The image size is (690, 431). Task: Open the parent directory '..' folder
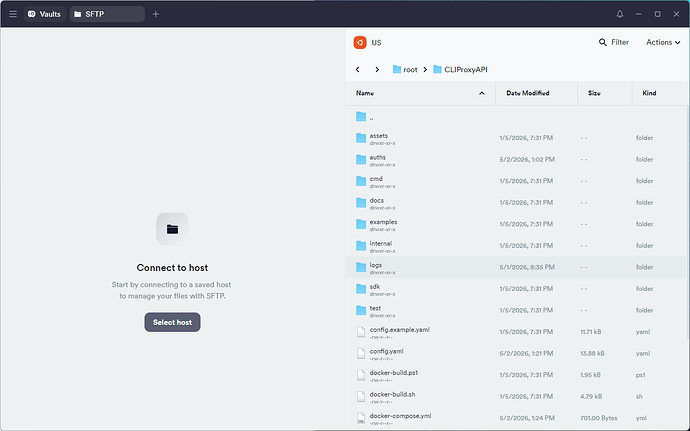point(361,116)
